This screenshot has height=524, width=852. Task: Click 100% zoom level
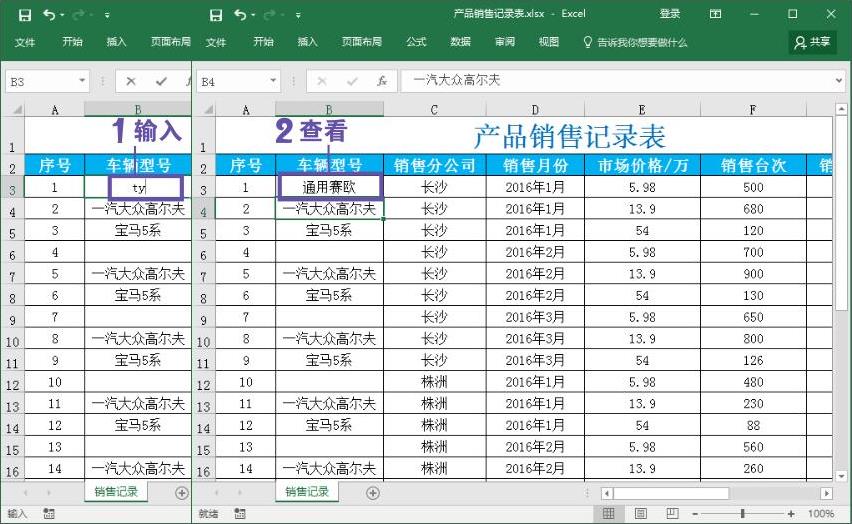820,514
